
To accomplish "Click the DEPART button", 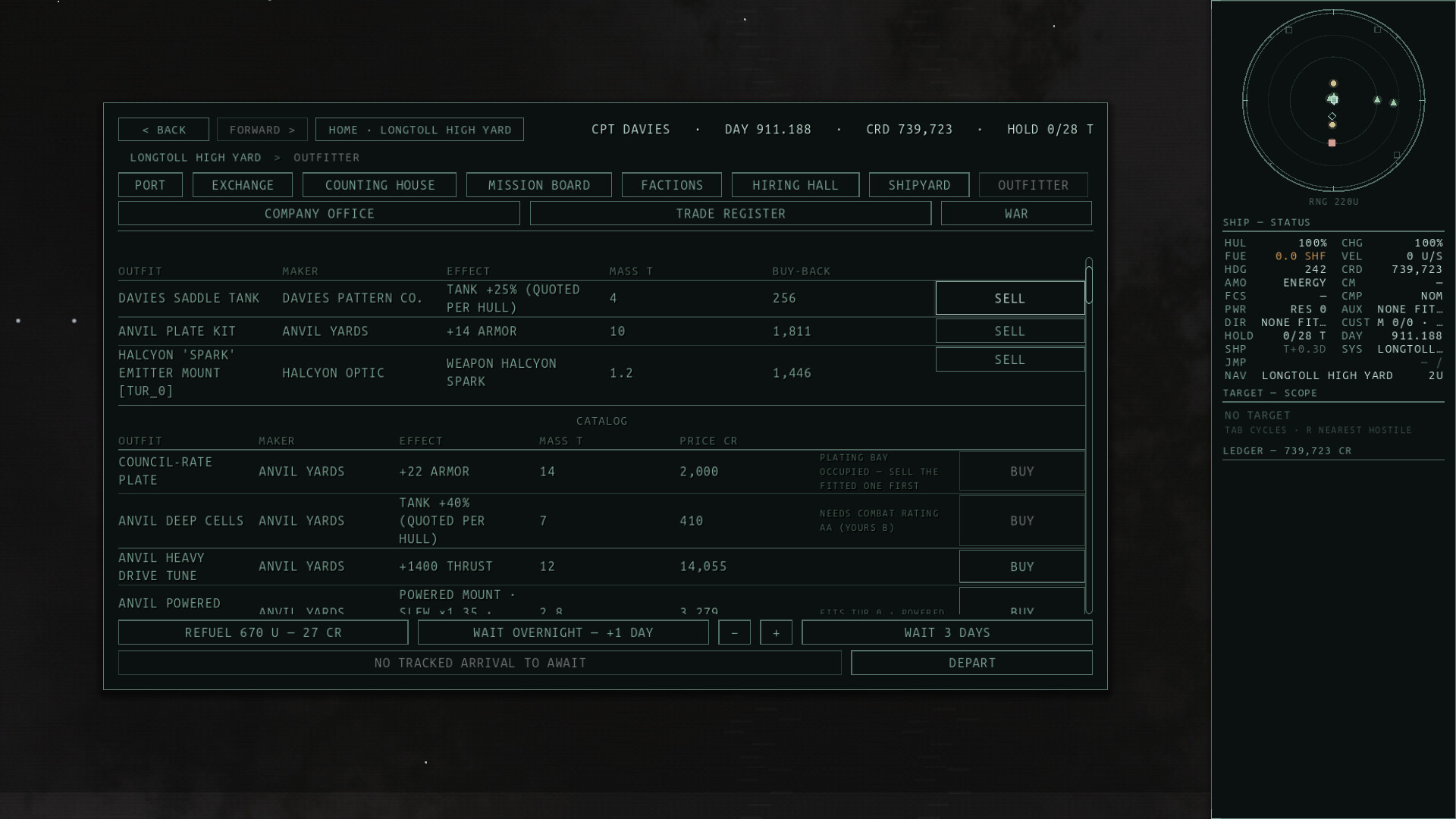I will click(x=971, y=663).
